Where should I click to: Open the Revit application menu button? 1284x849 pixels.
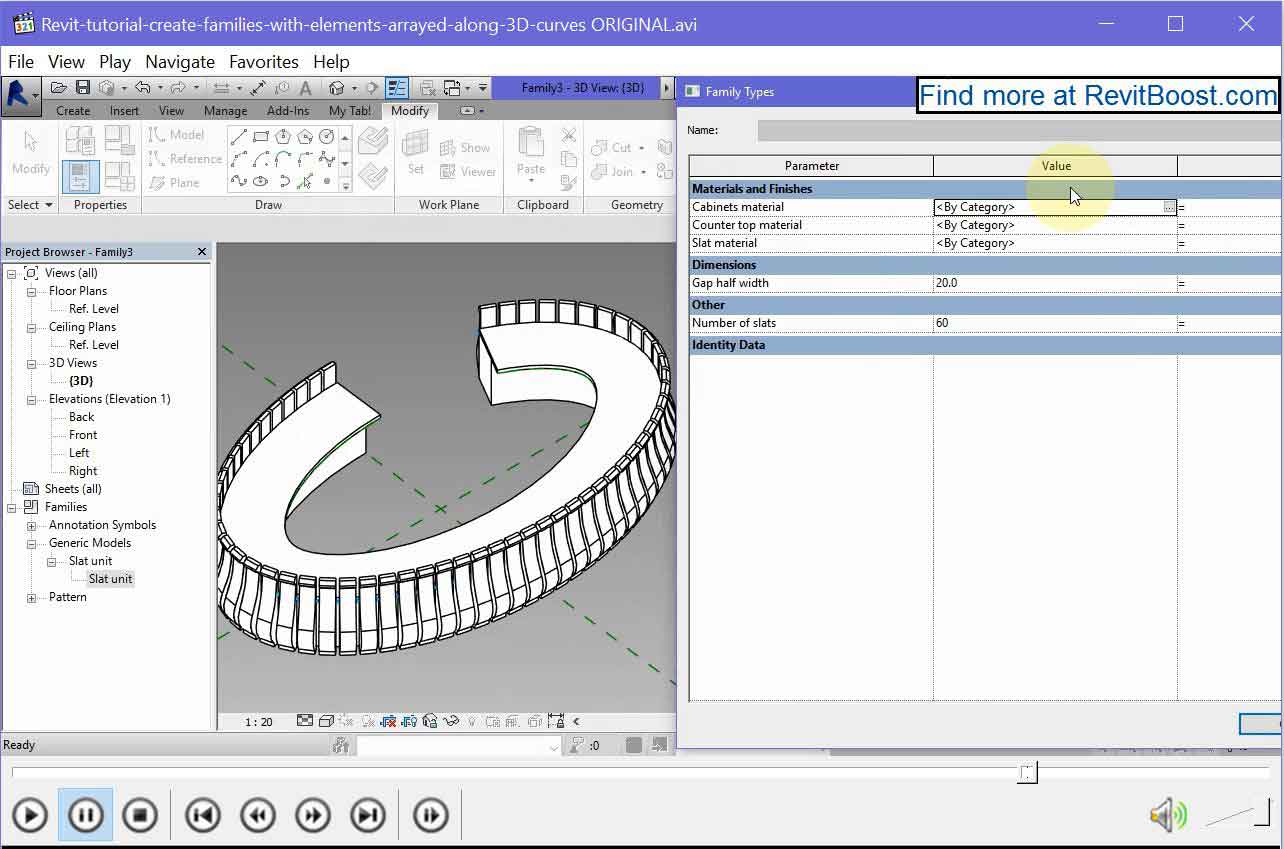pyautogui.click(x=19, y=94)
